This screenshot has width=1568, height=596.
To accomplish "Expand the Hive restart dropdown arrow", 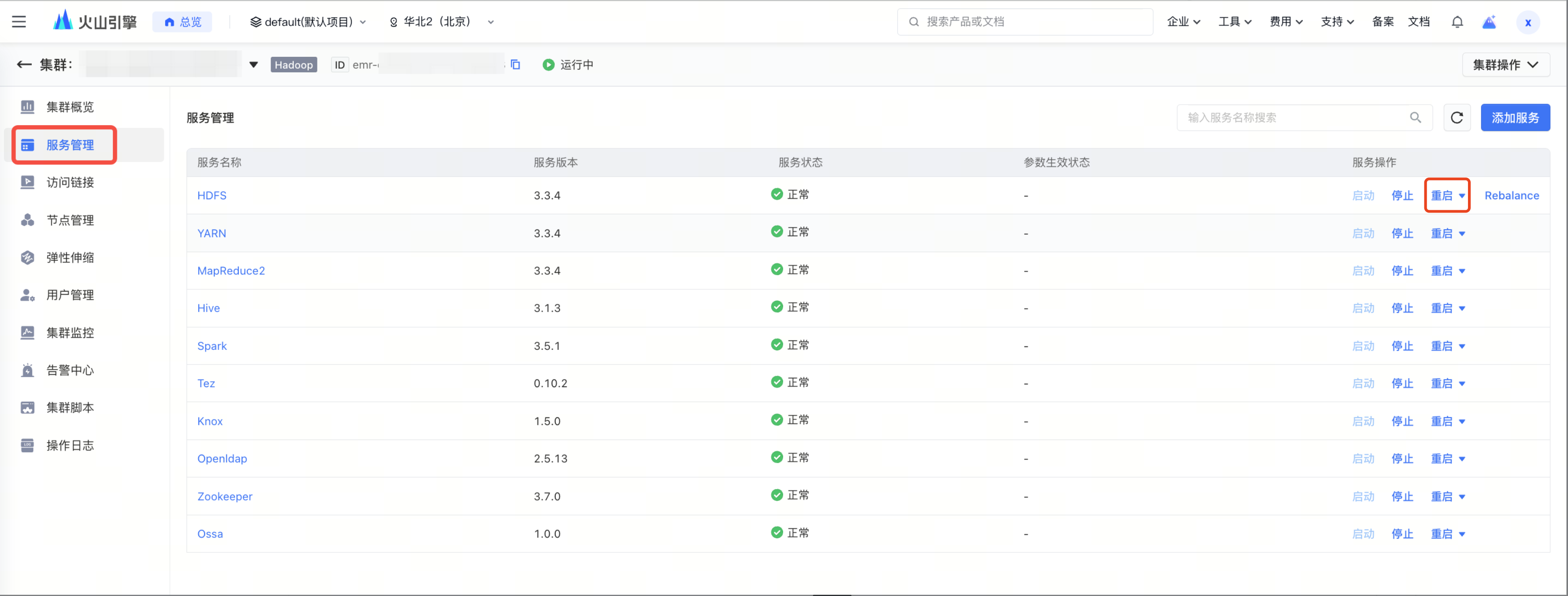I will pyautogui.click(x=1462, y=308).
